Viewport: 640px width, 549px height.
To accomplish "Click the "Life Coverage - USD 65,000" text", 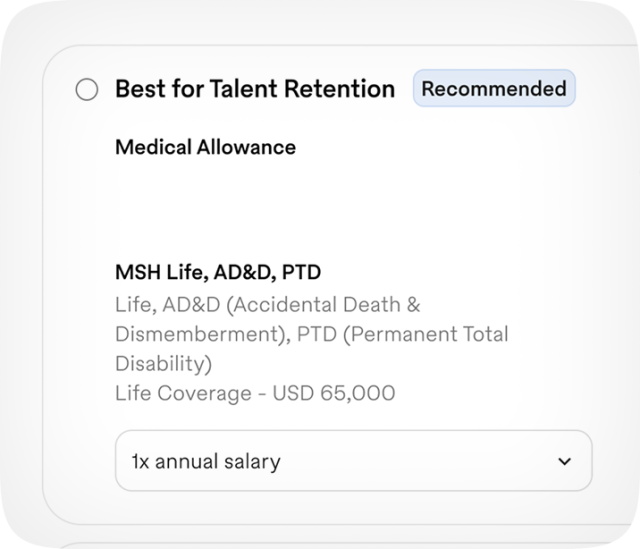I will pyautogui.click(x=255, y=393).
